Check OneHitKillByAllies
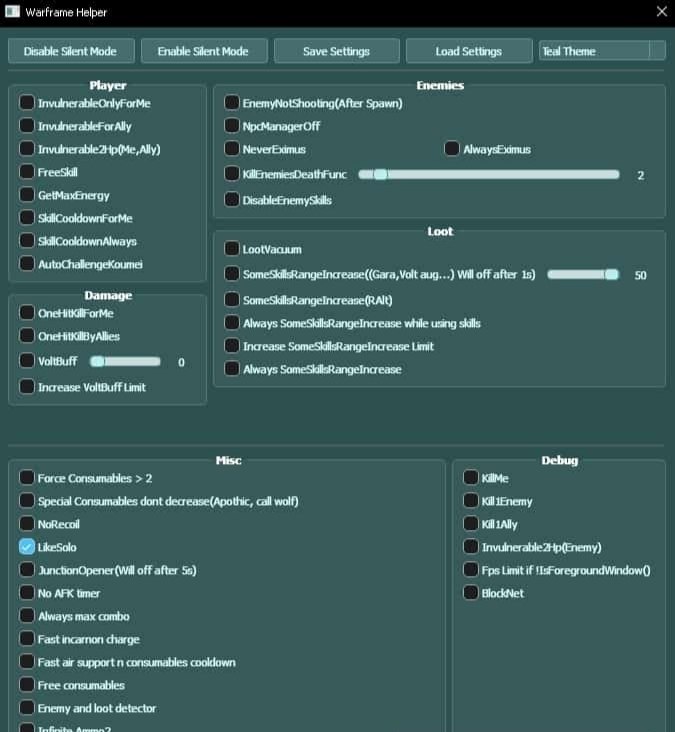 click(27, 336)
